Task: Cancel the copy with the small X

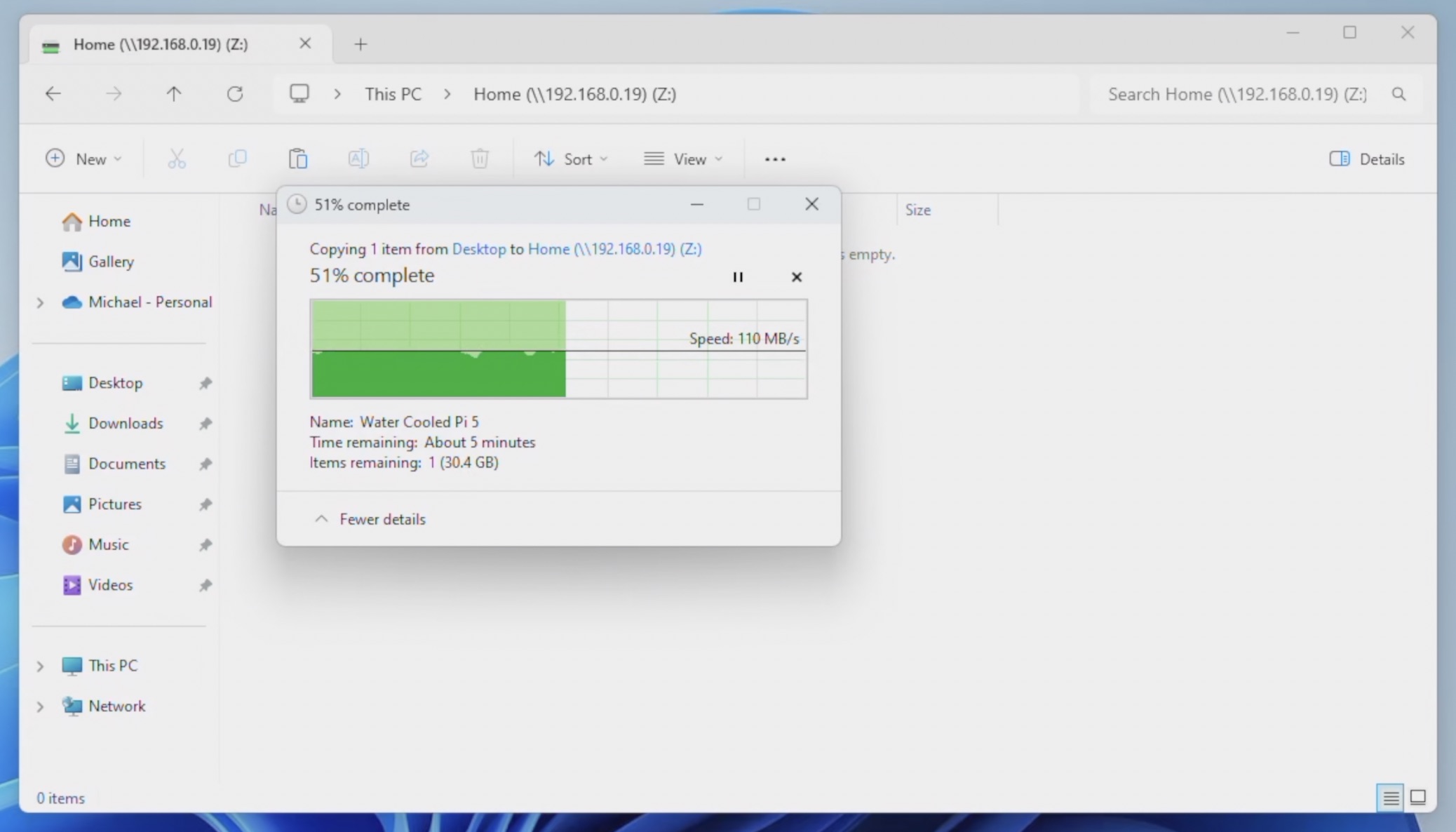Action: (x=796, y=277)
